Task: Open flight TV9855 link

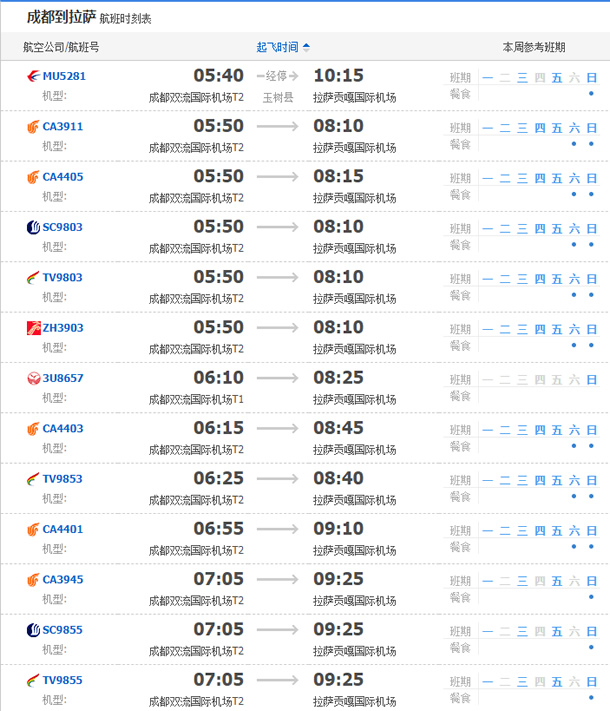Action: pyautogui.click(x=63, y=680)
